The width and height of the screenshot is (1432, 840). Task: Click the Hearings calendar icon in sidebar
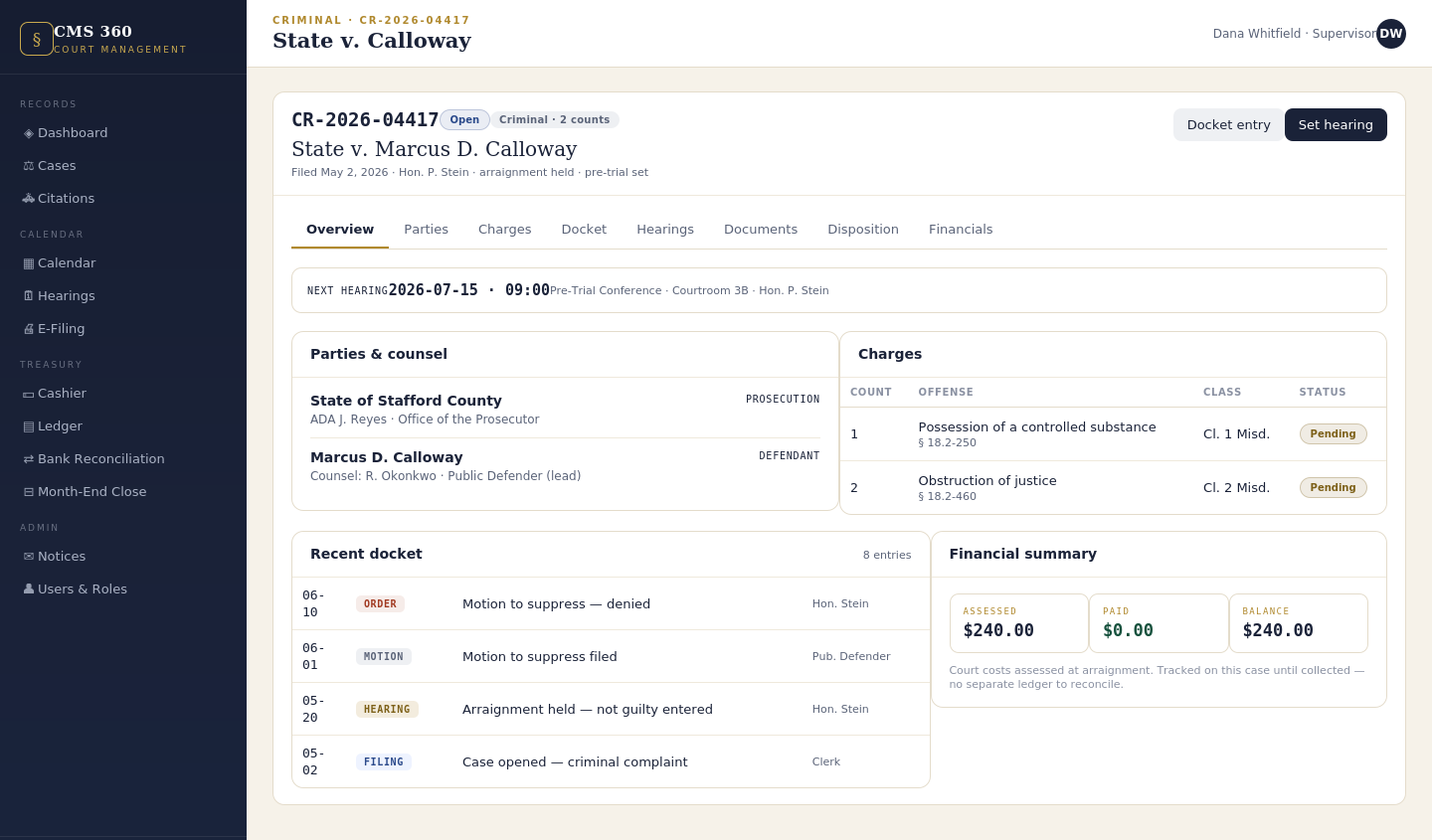tap(29, 296)
